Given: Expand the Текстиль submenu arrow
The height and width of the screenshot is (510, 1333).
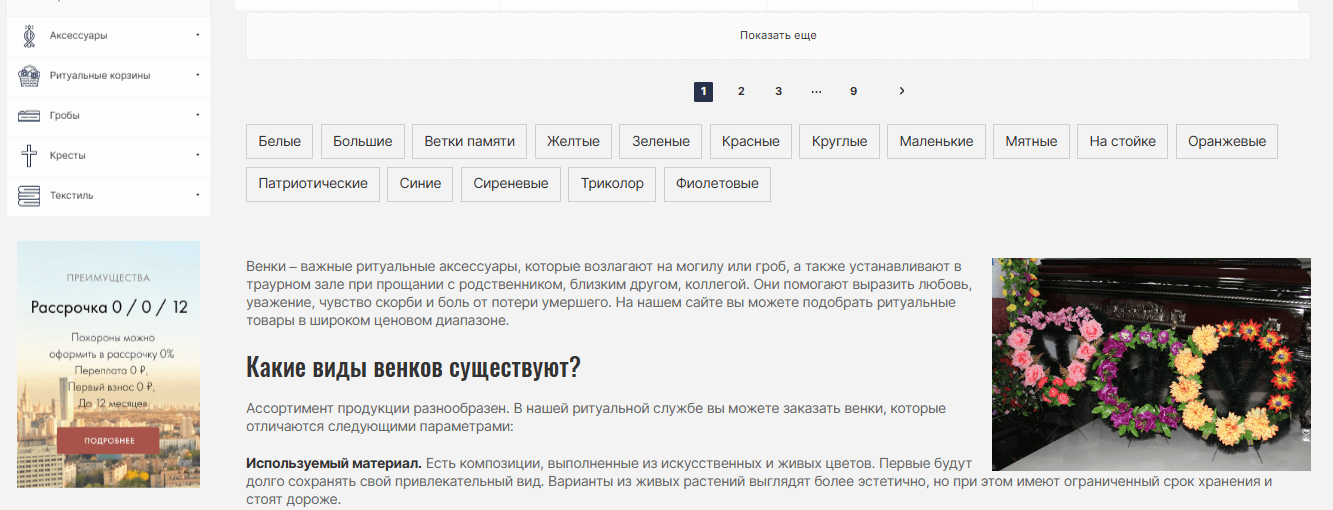Looking at the screenshot, I should point(197,195).
